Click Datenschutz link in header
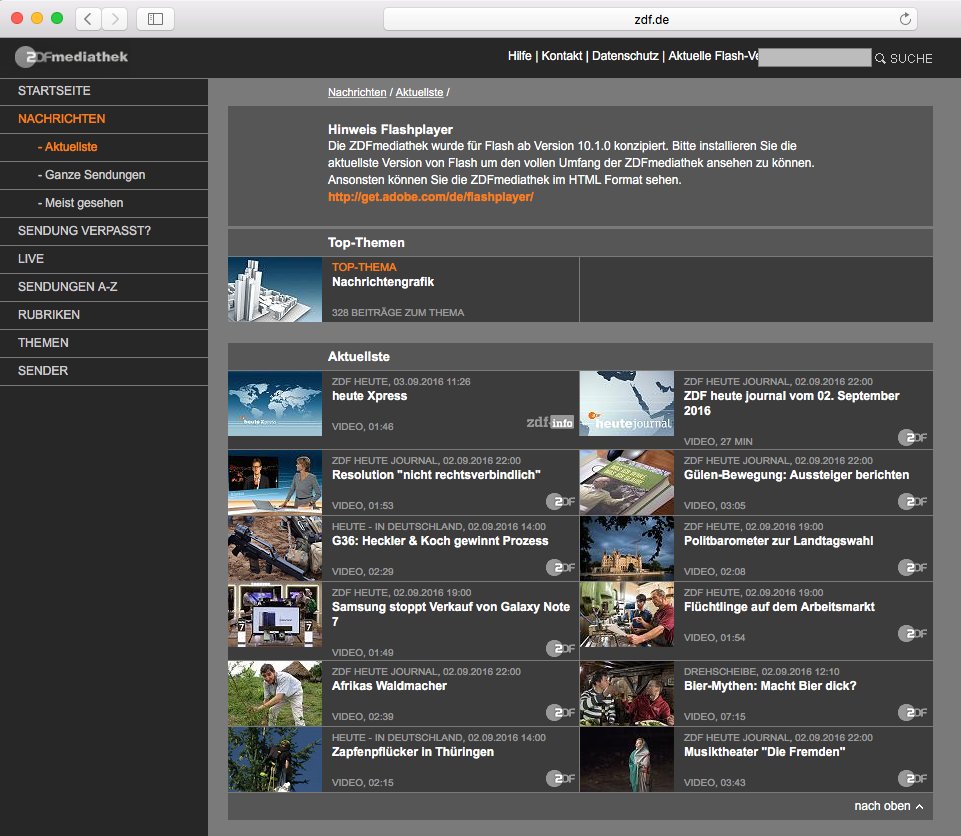This screenshot has width=961, height=836. click(625, 56)
